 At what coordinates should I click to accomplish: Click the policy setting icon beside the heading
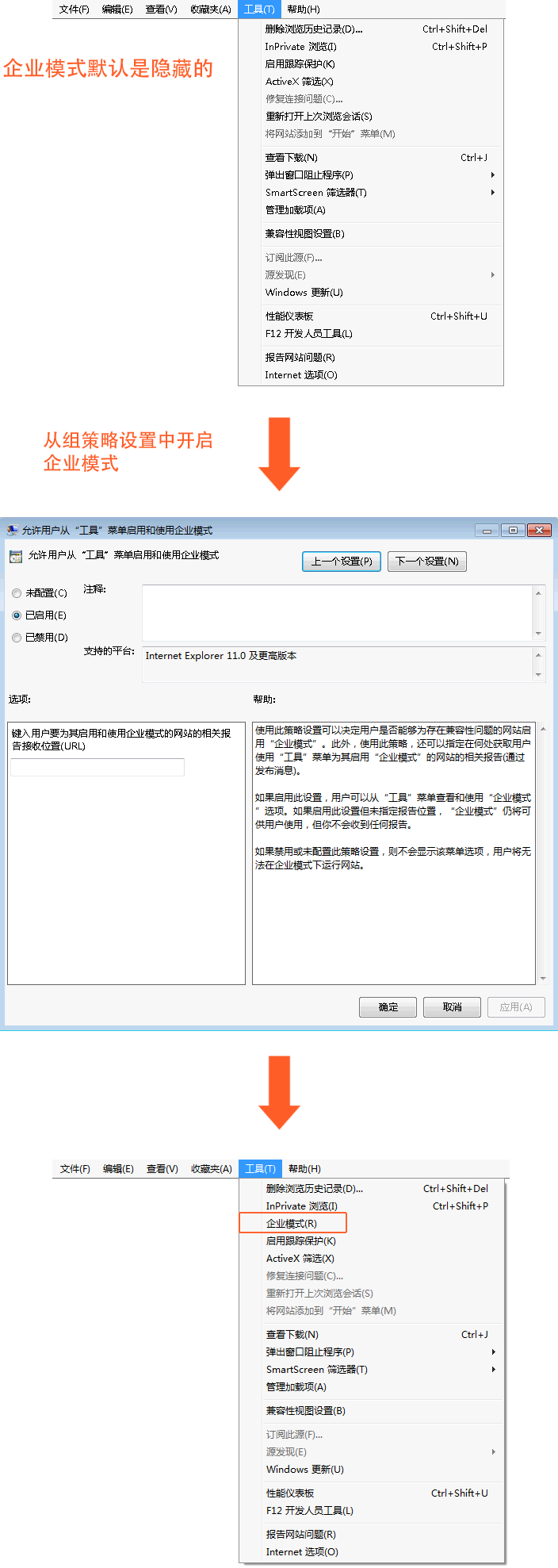(x=16, y=556)
